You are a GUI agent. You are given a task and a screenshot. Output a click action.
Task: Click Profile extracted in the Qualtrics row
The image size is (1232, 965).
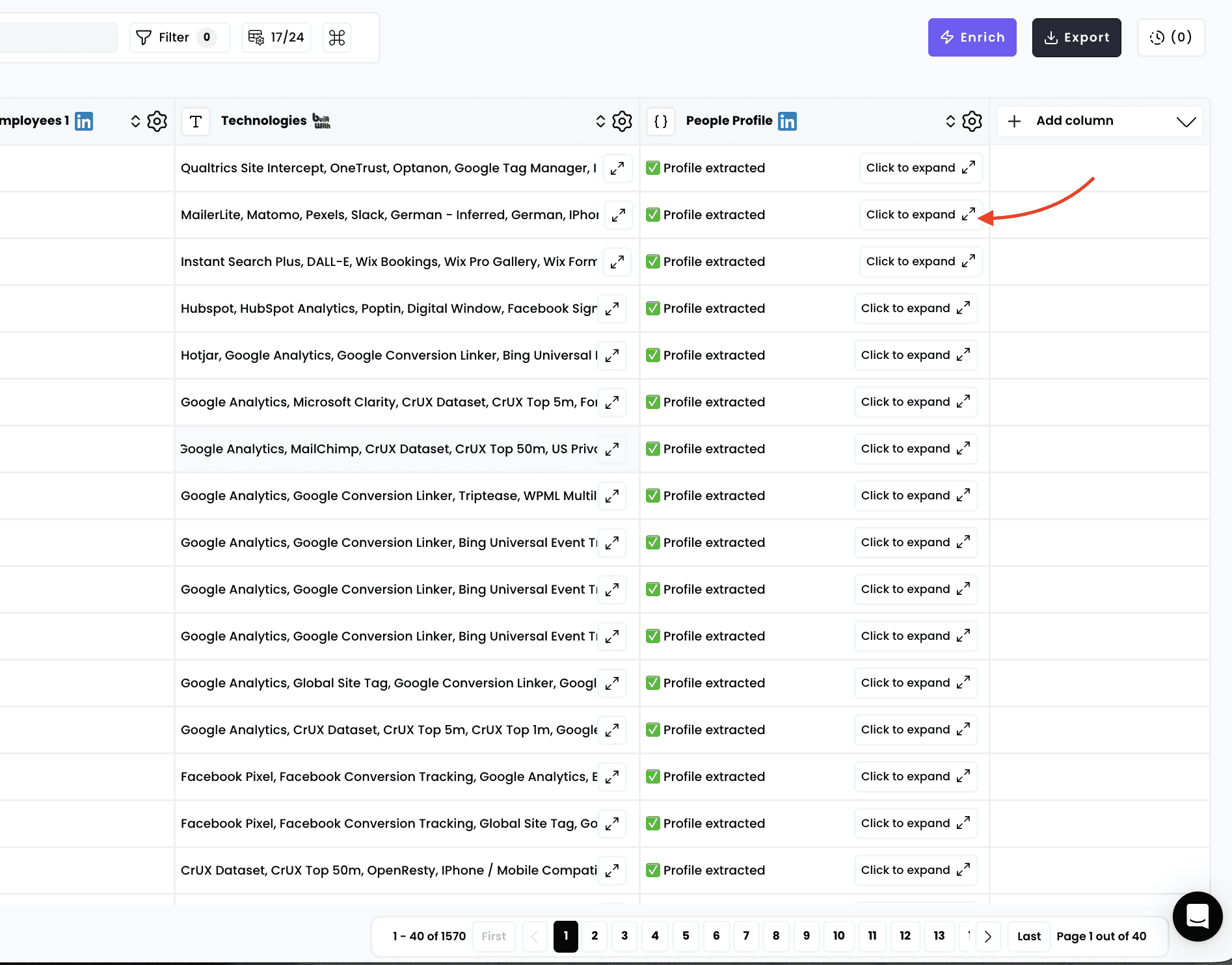pyautogui.click(x=706, y=168)
